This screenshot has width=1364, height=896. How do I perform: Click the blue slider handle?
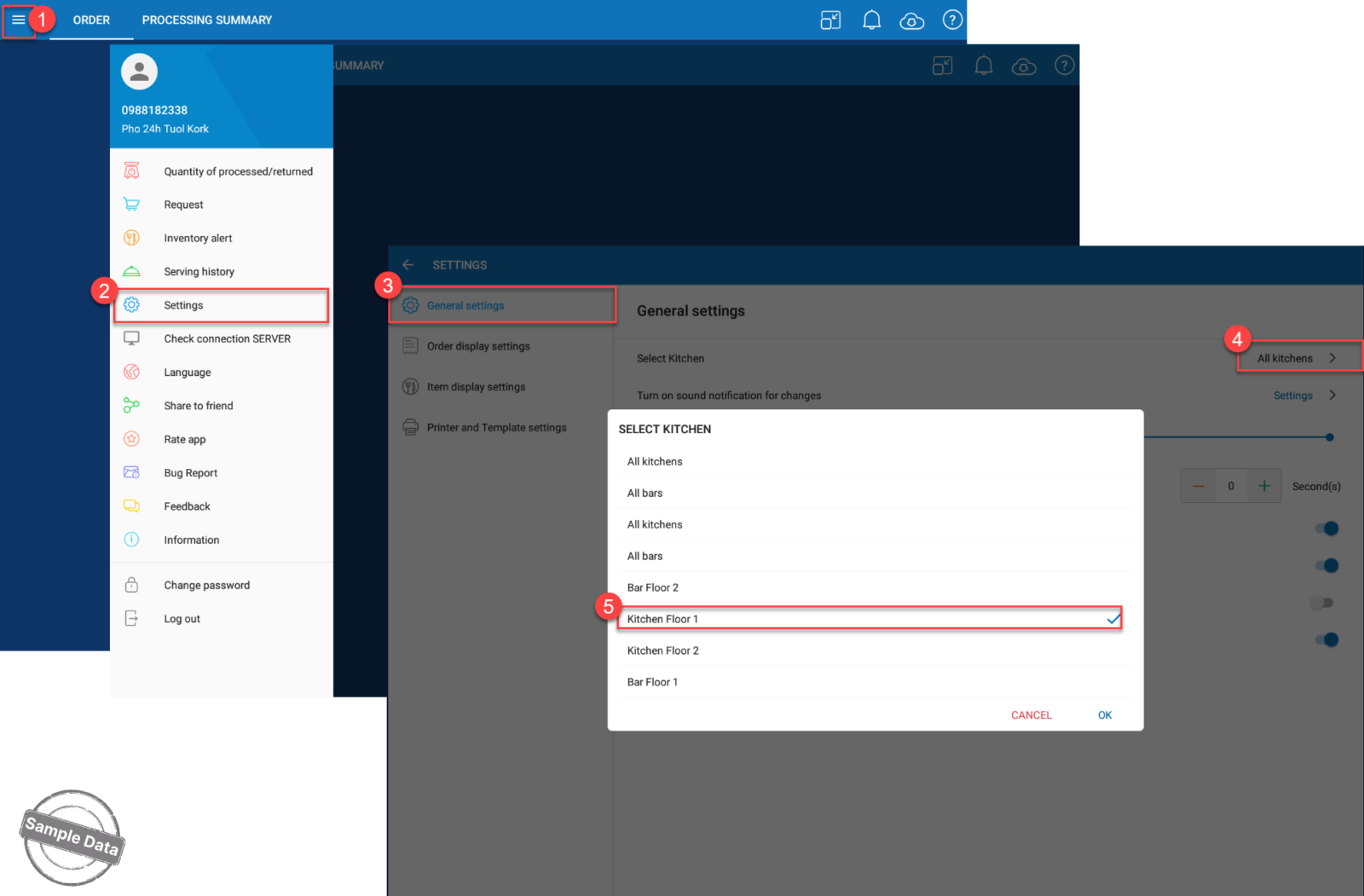click(x=1329, y=437)
